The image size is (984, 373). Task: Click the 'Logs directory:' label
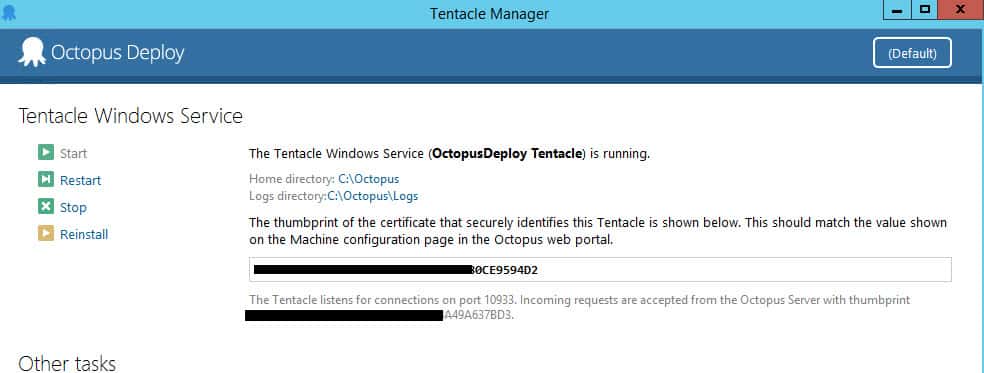point(287,196)
